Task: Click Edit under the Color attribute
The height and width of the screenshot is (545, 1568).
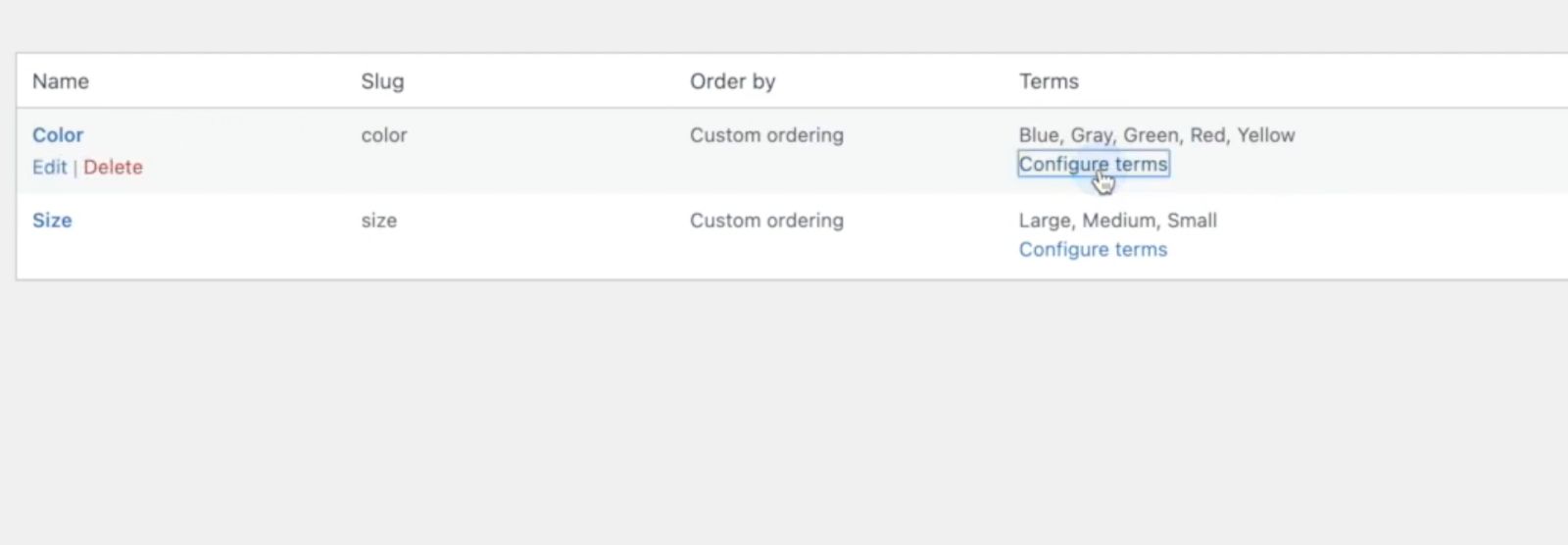Action: point(49,167)
